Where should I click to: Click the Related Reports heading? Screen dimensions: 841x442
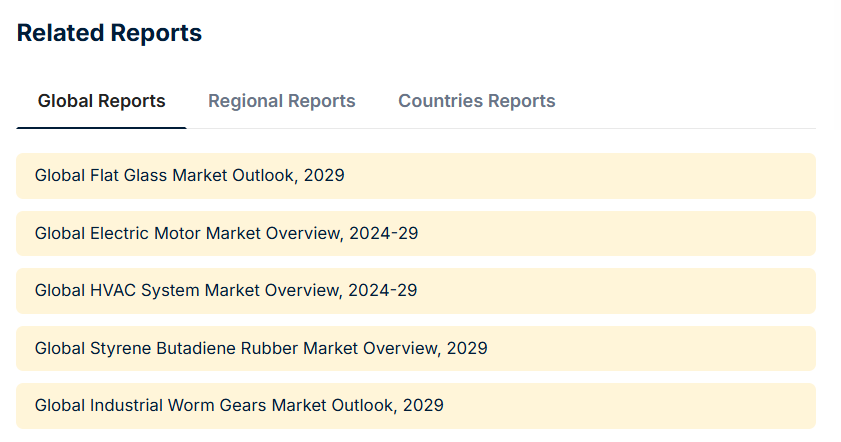109,33
